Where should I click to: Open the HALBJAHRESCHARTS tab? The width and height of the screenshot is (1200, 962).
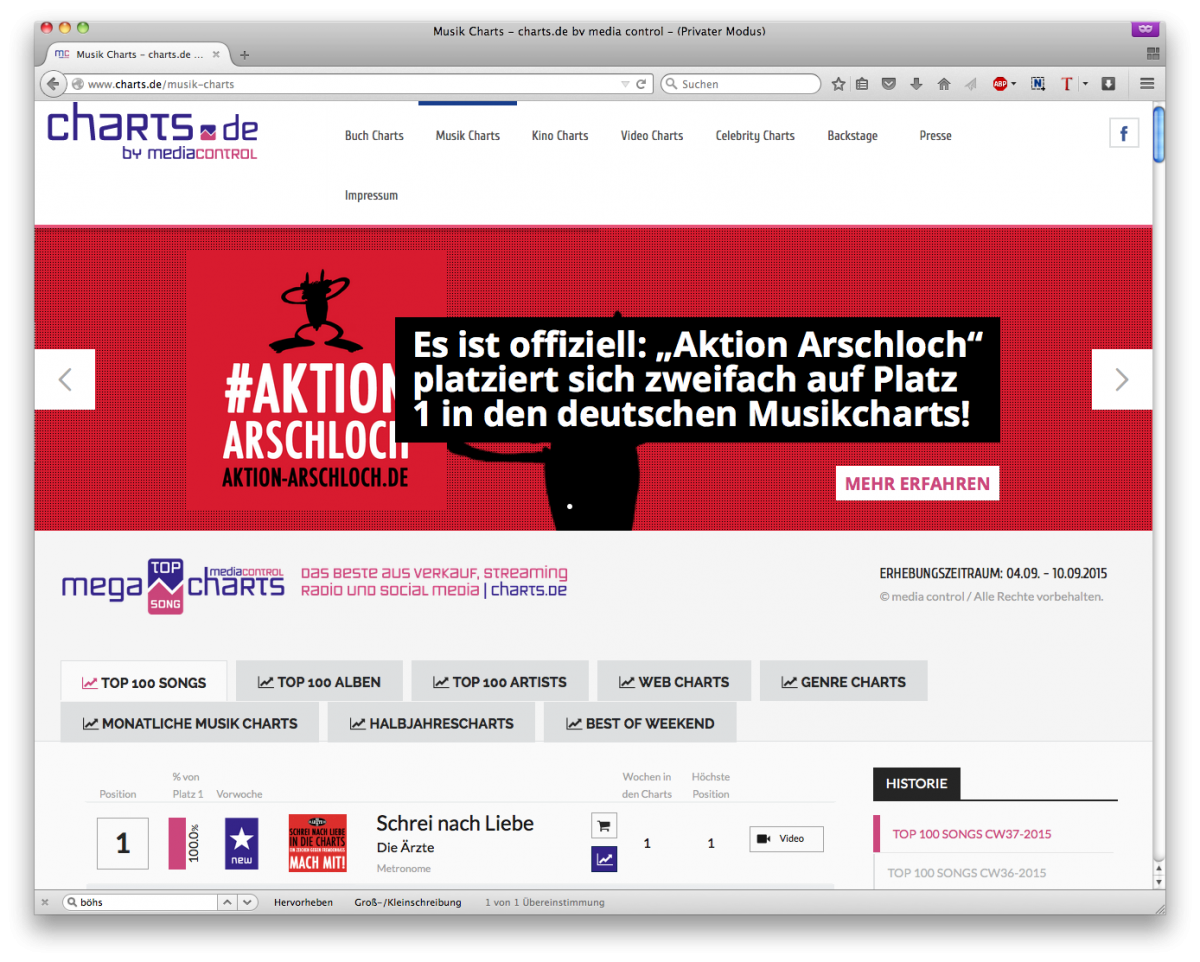click(432, 722)
